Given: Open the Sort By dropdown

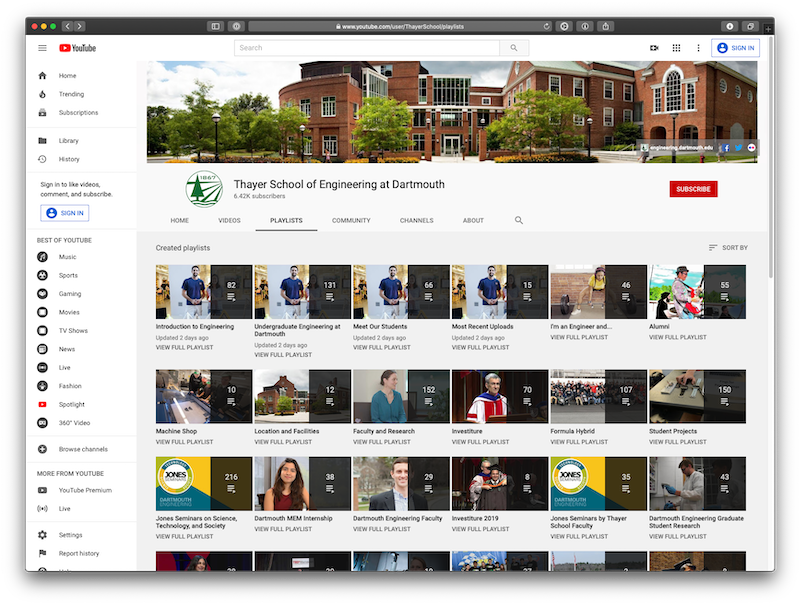Looking at the screenshot, I should tap(728, 248).
